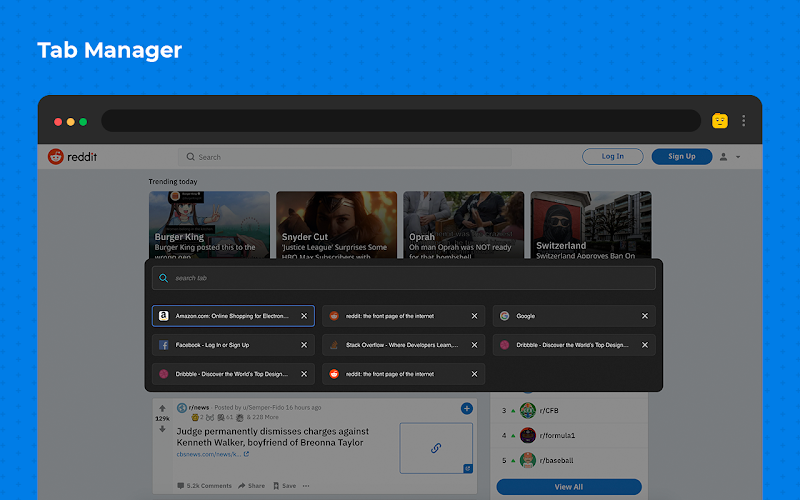
Task: Open the r/news subreddit link
Action: (x=199, y=407)
